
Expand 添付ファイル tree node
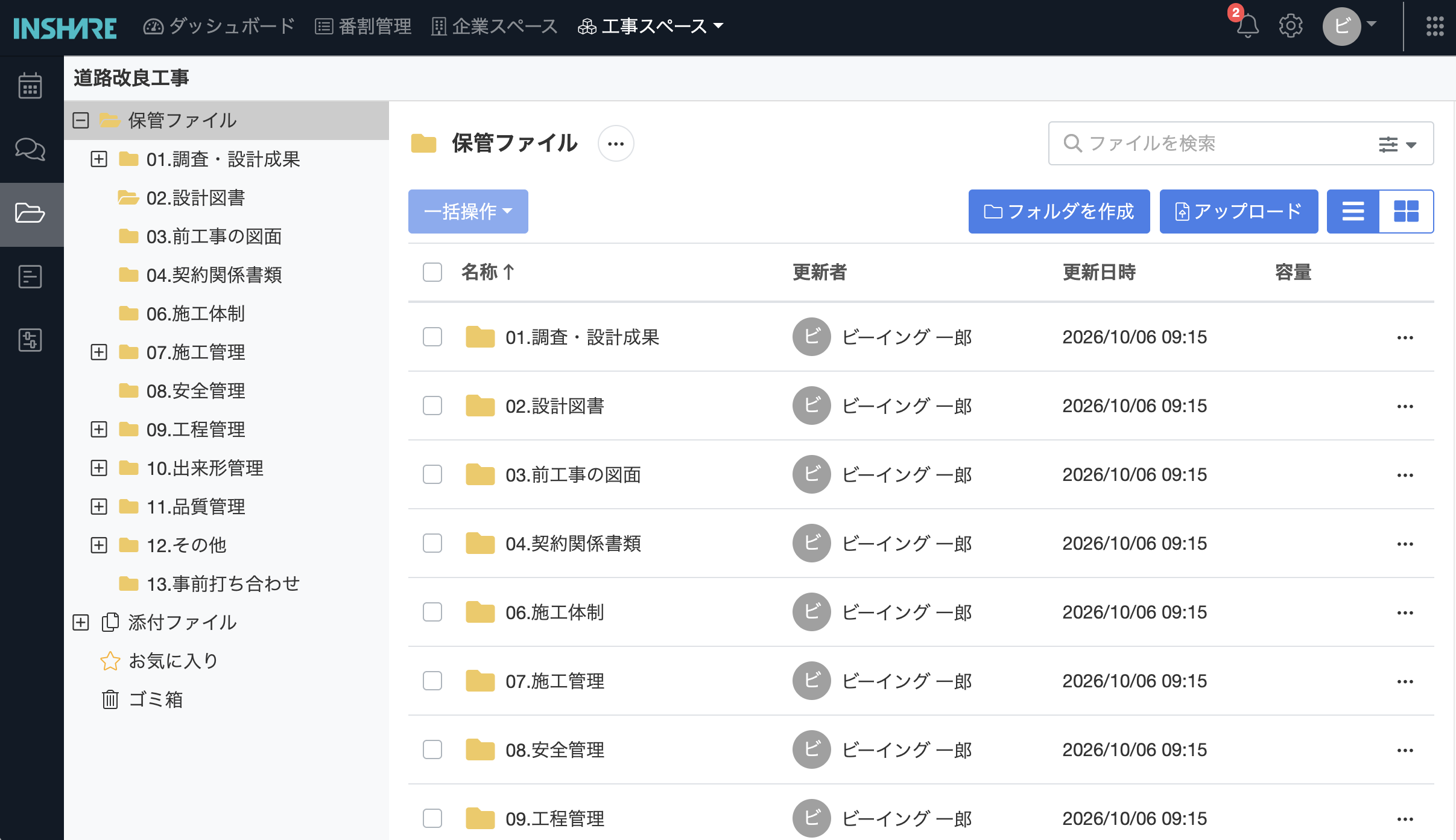[x=81, y=623]
